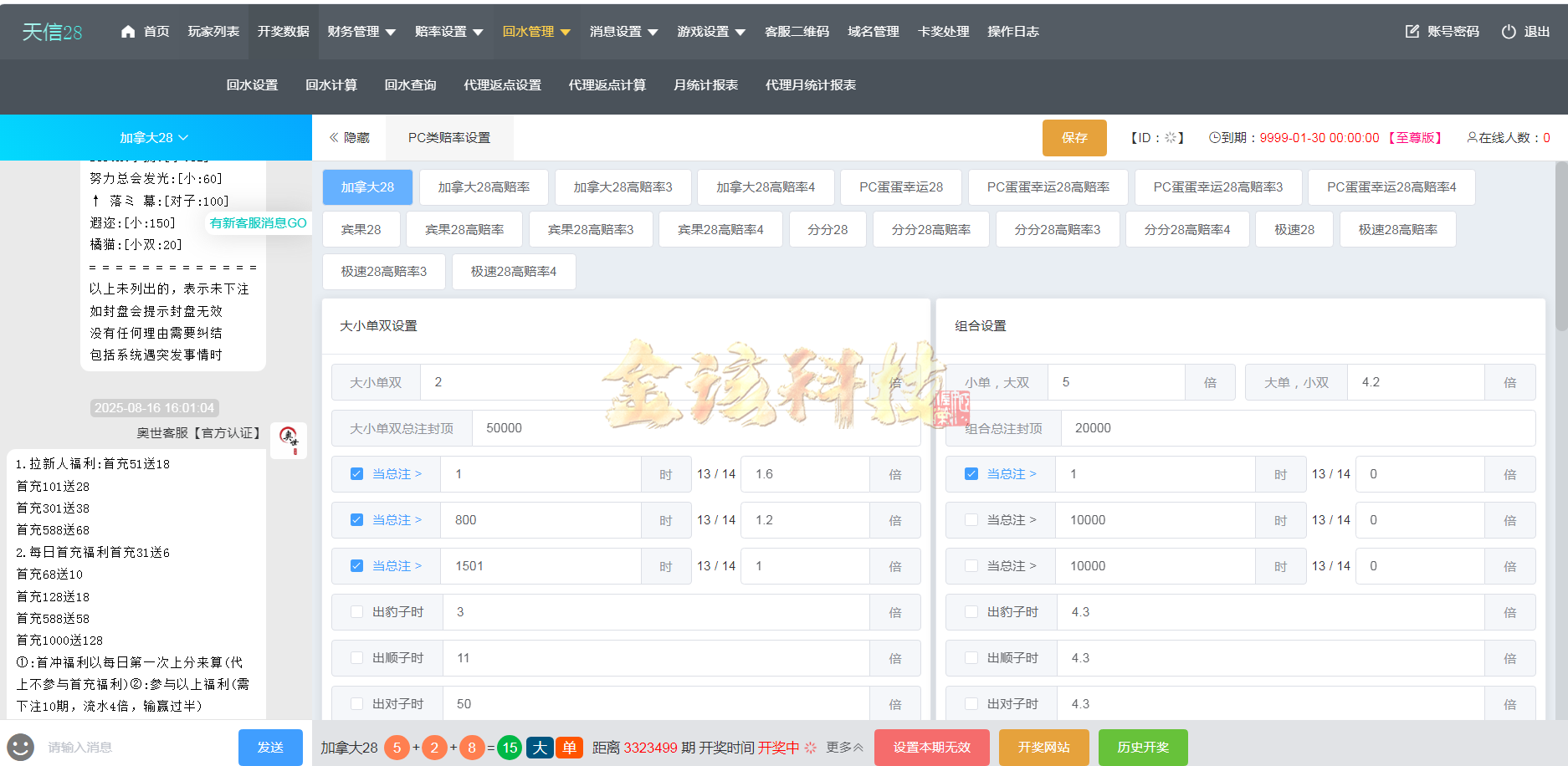
Task: Click the customer service avatar thumbnail
Action: pos(288,441)
